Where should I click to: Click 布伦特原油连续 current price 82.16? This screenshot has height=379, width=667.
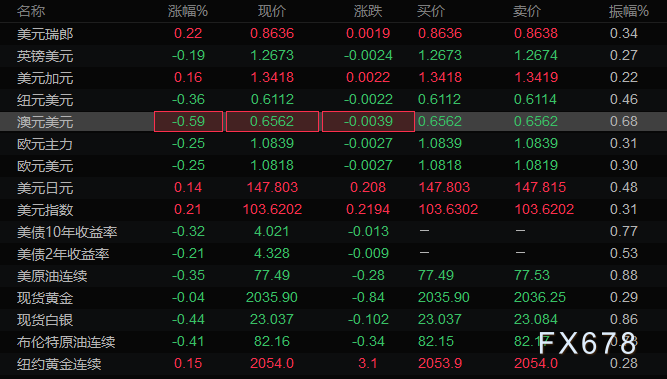pos(272,342)
